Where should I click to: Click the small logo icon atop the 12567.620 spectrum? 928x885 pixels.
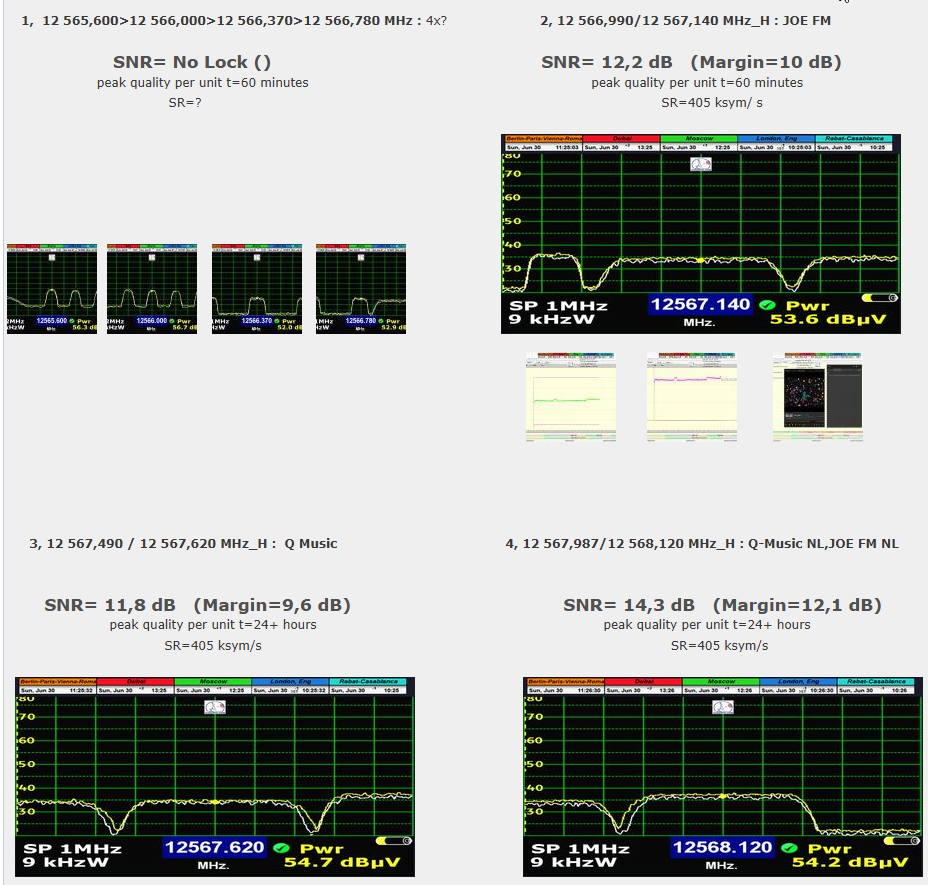[x=215, y=707]
